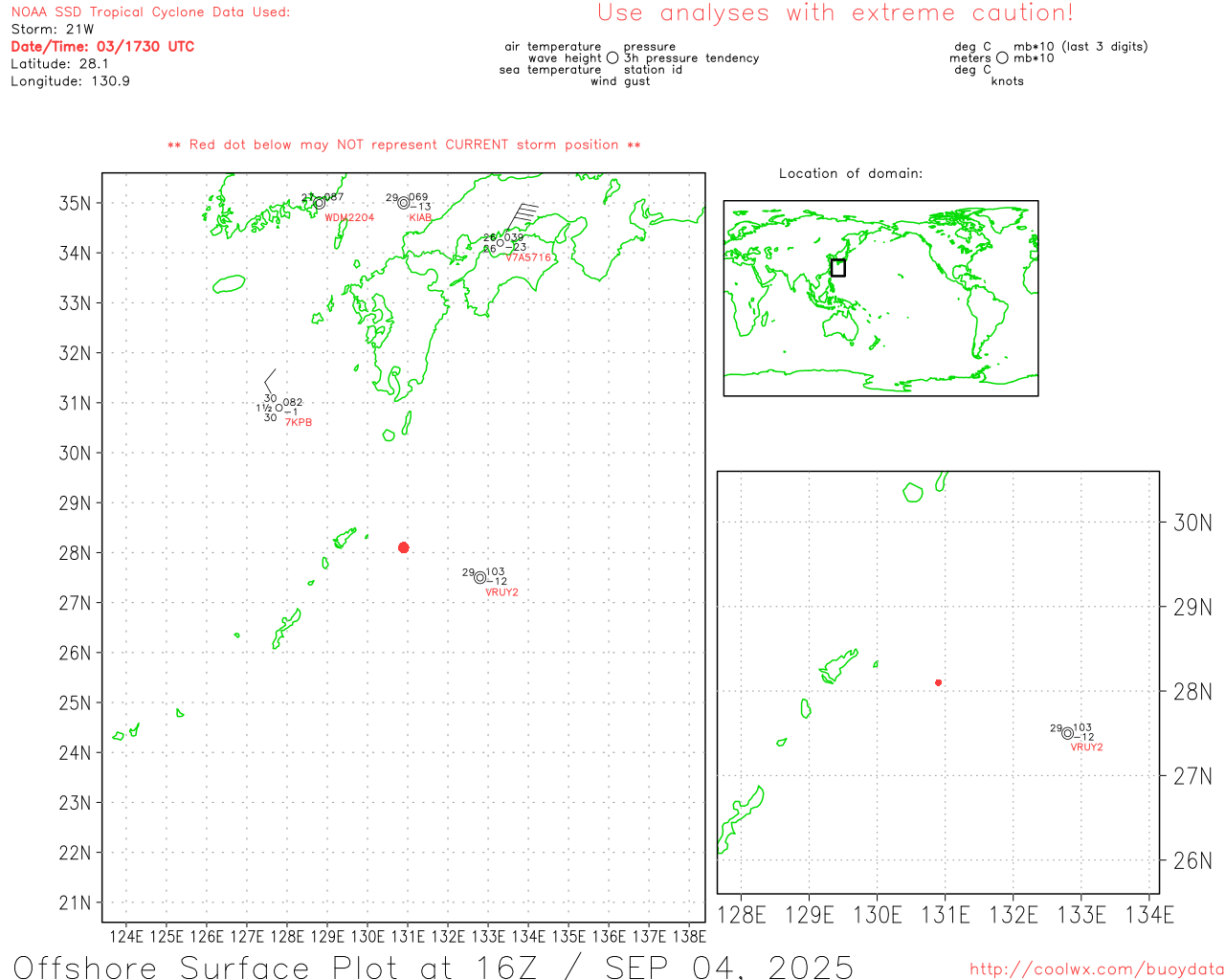Image resolution: width=1225 pixels, height=980 pixels.
Task: Click the WDM2204 station circle marker
Action: 320,203
